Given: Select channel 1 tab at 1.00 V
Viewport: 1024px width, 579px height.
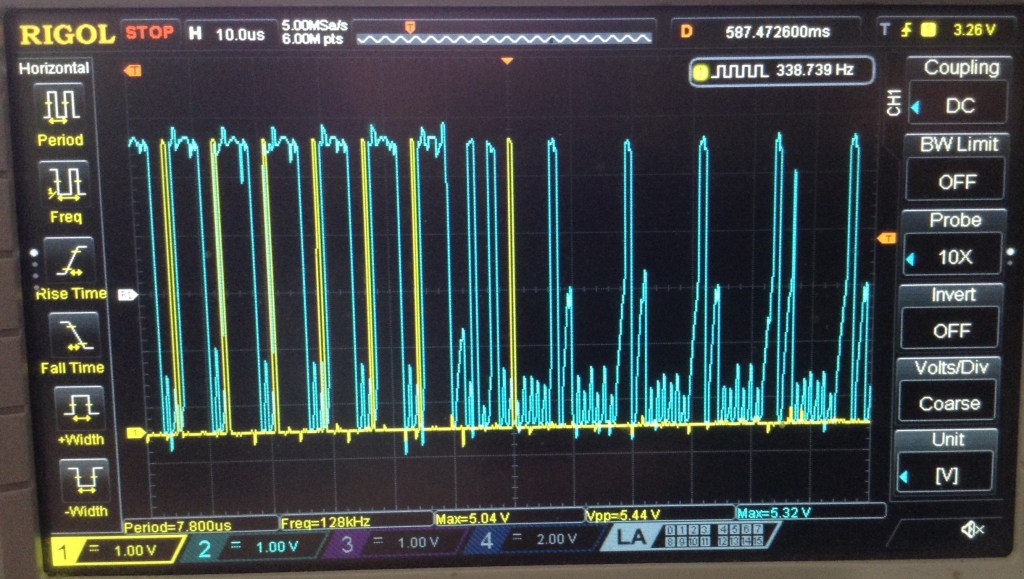Looking at the screenshot, I should pos(115,548).
